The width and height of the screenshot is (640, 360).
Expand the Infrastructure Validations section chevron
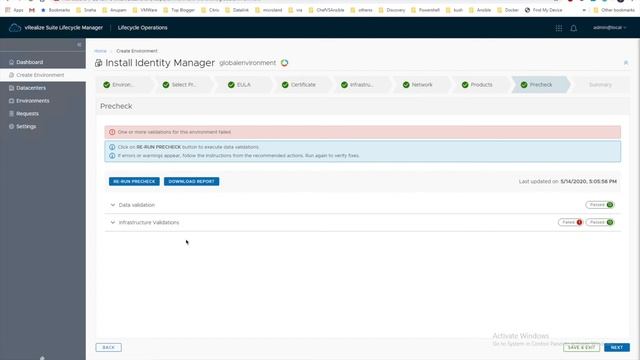pyautogui.click(x=113, y=222)
